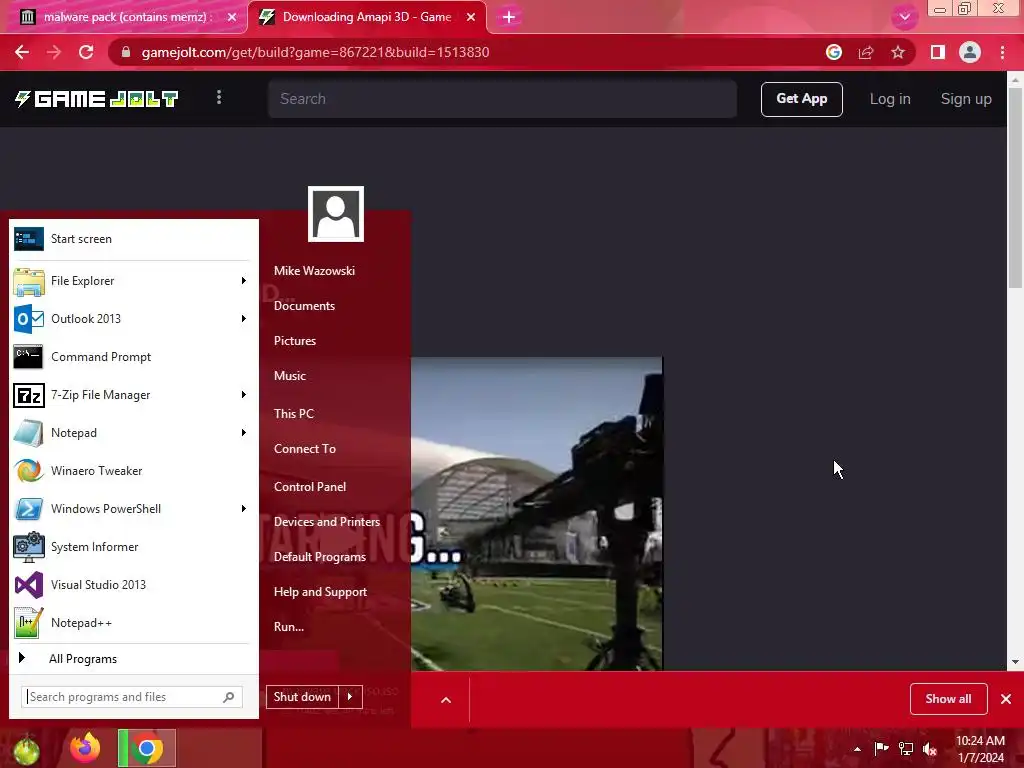
Task: Open Shut down options arrow
Action: coord(351,697)
